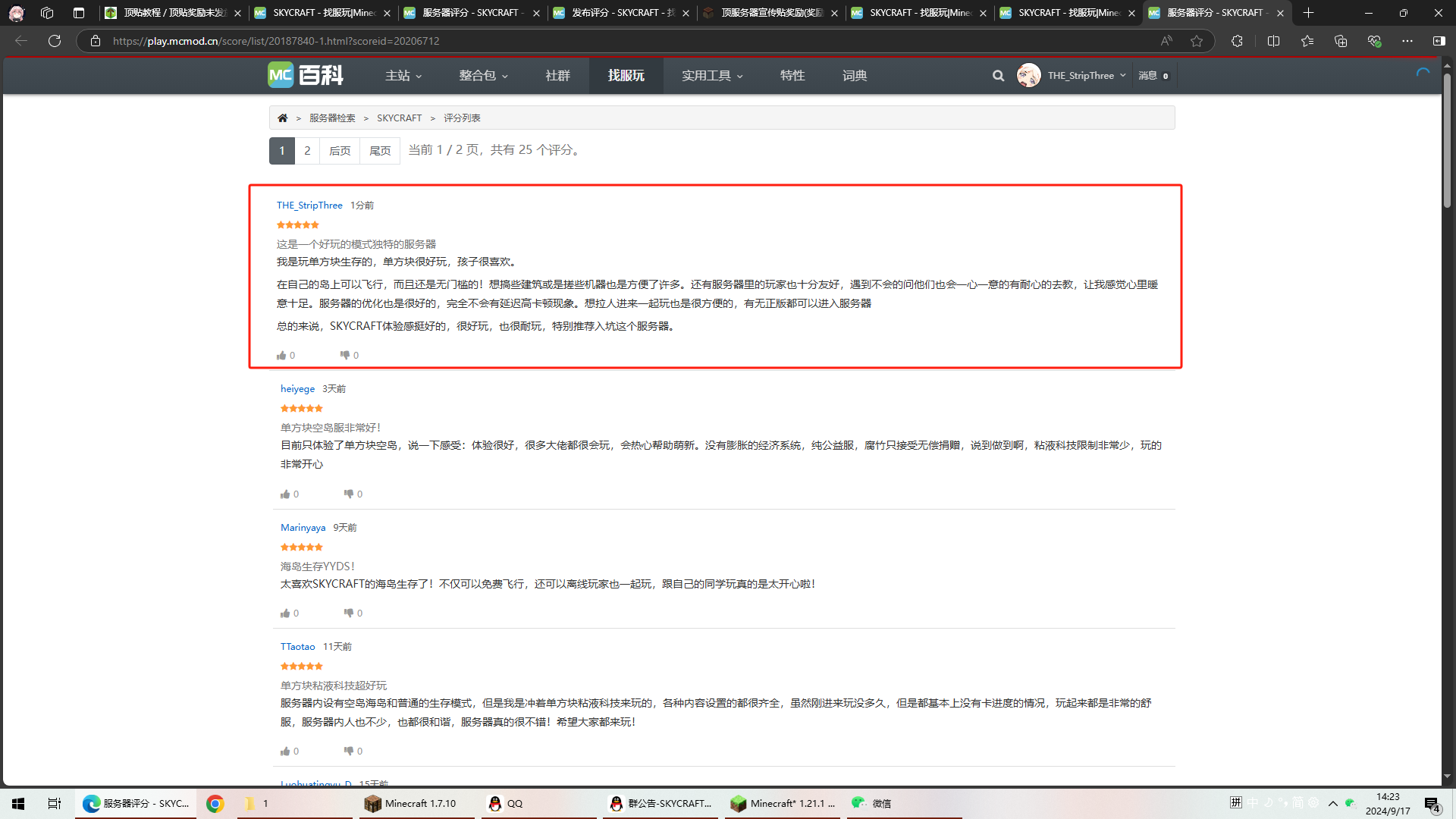Open the 消息 messages notification
Screen dimensions: 1456x819
click(1153, 76)
